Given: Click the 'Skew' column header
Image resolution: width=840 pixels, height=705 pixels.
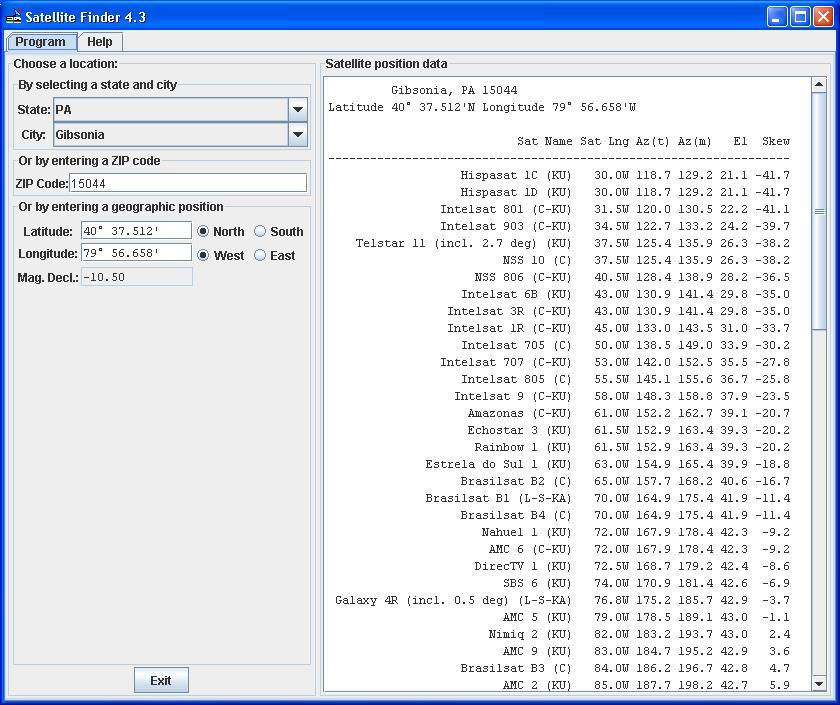Looking at the screenshot, I should (x=776, y=141).
